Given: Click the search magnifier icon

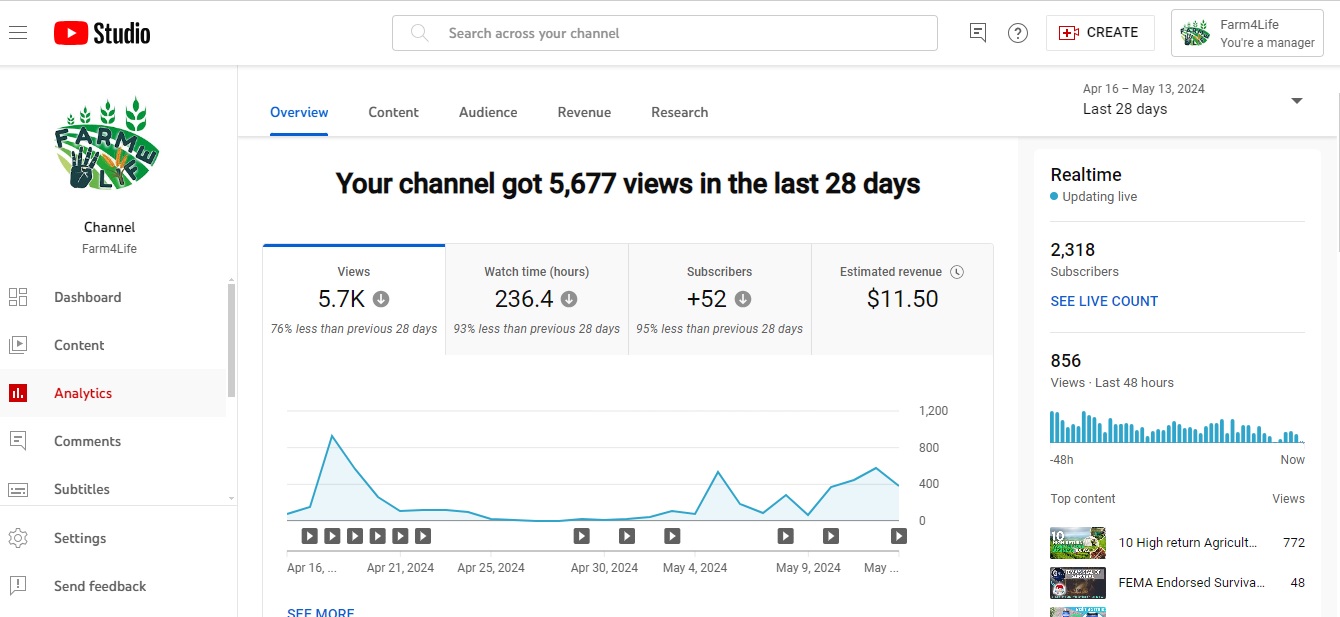Looking at the screenshot, I should (x=420, y=33).
